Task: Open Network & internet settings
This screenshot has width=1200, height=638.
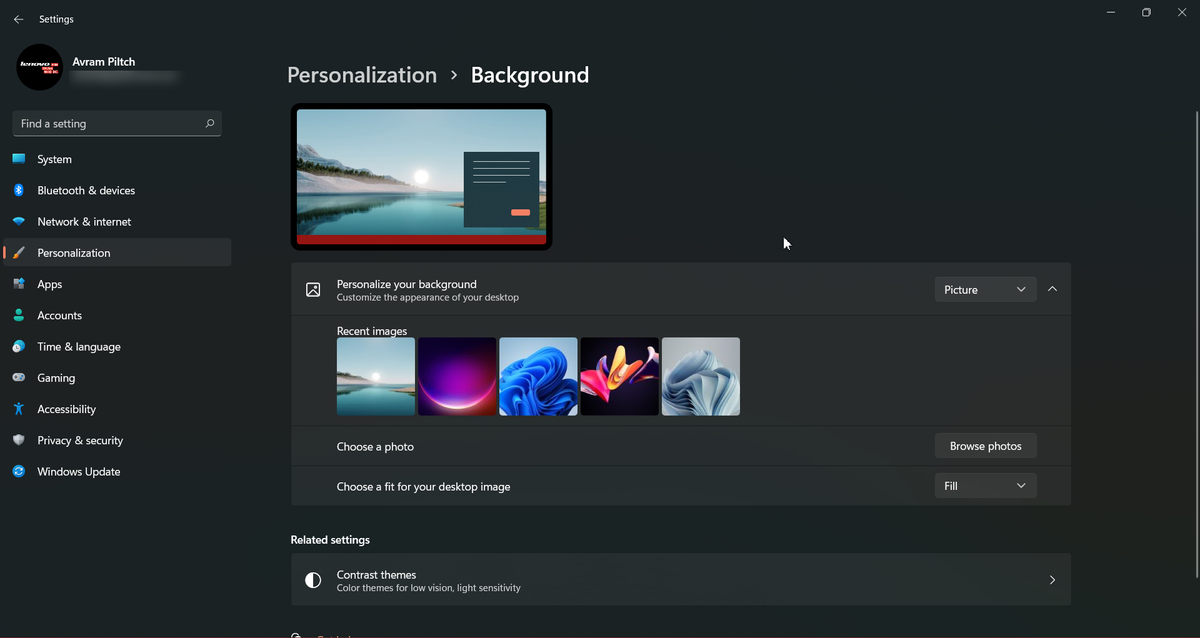Action: [x=84, y=221]
